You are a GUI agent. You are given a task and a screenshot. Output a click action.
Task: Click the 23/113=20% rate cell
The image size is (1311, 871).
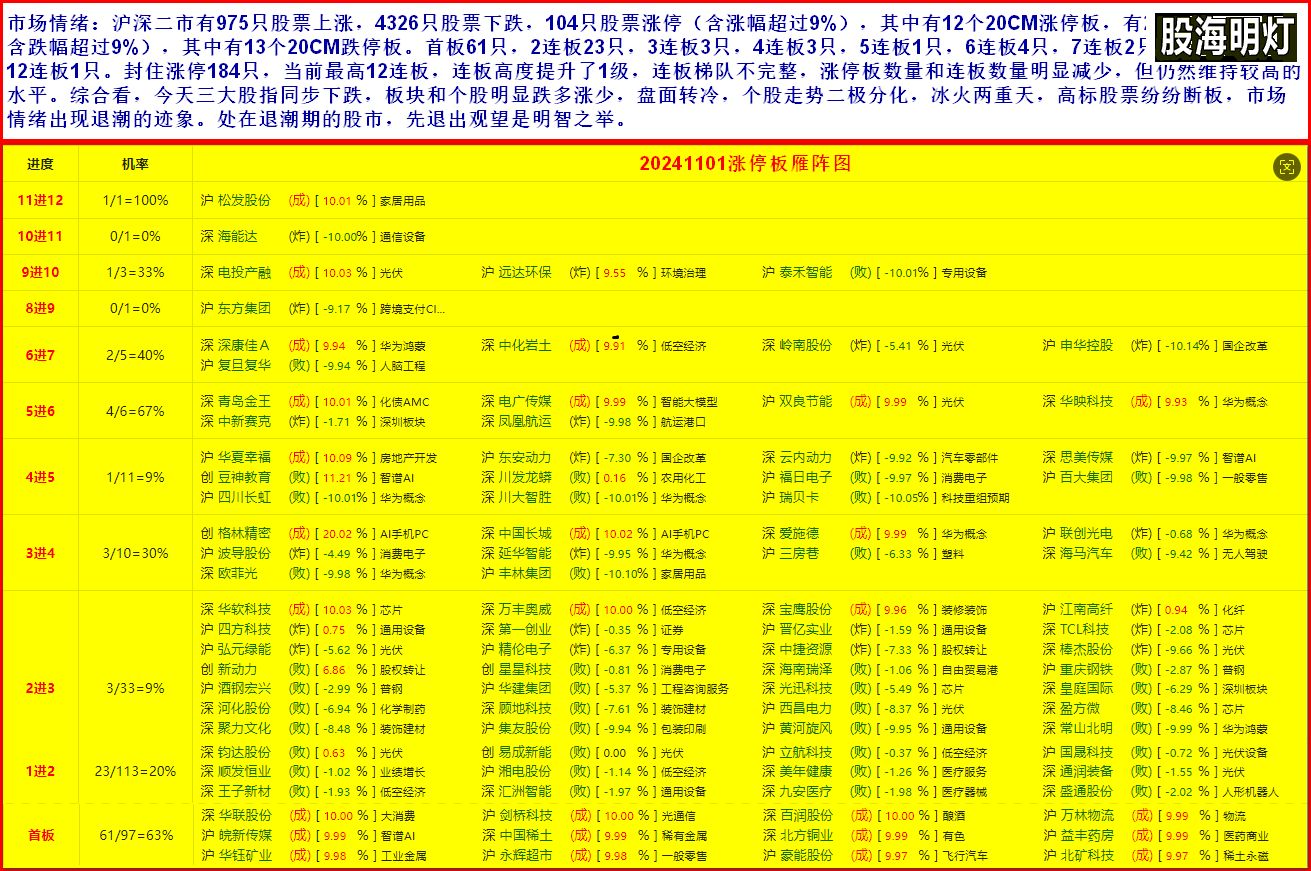coord(135,771)
